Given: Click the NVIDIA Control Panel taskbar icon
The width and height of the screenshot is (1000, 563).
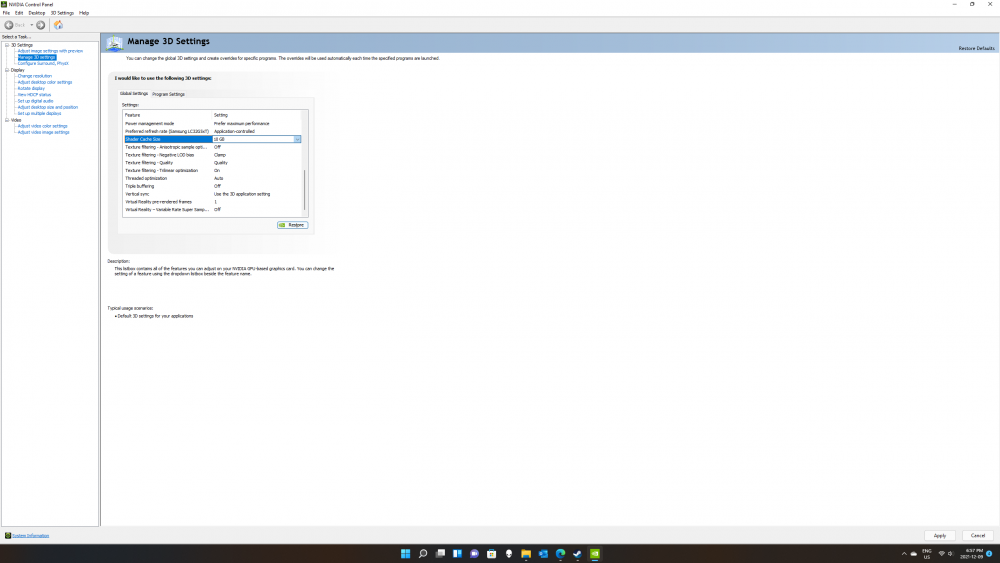Looking at the screenshot, I should pos(595,553).
